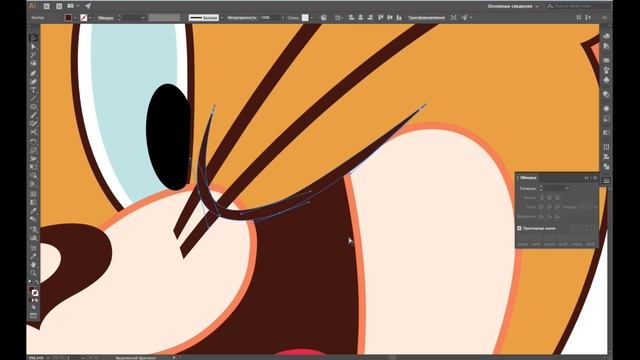
Task: Open the fill color dropdown arrow
Action: [75, 18]
